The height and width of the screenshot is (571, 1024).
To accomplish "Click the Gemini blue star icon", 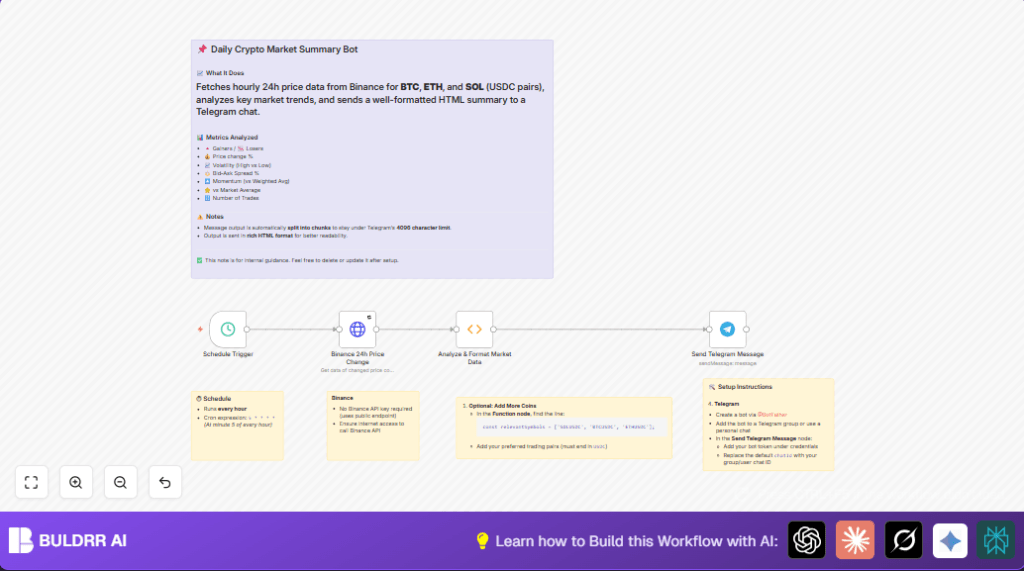I will pyautogui.click(x=950, y=540).
